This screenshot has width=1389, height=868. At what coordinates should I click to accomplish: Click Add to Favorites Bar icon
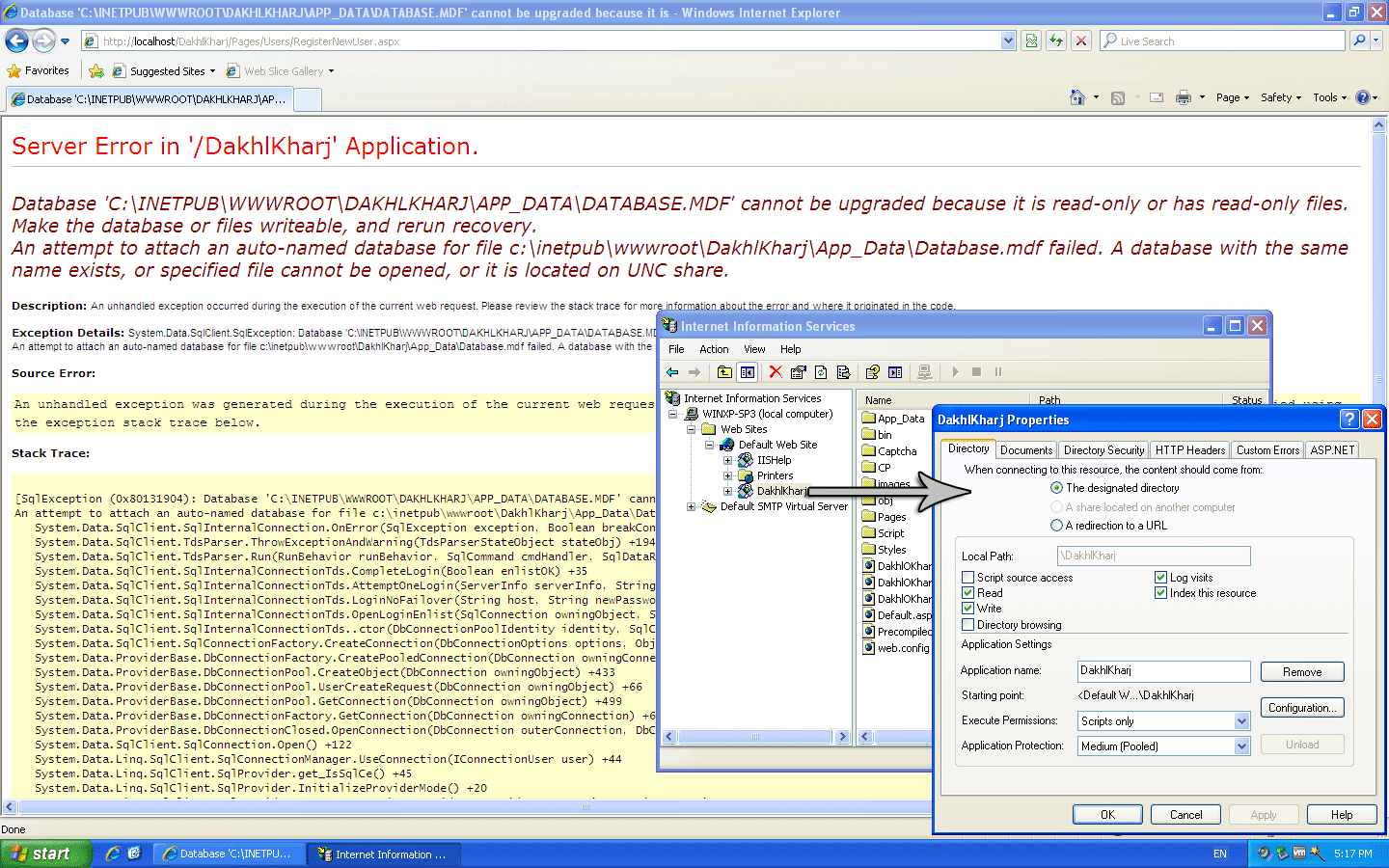(x=96, y=70)
